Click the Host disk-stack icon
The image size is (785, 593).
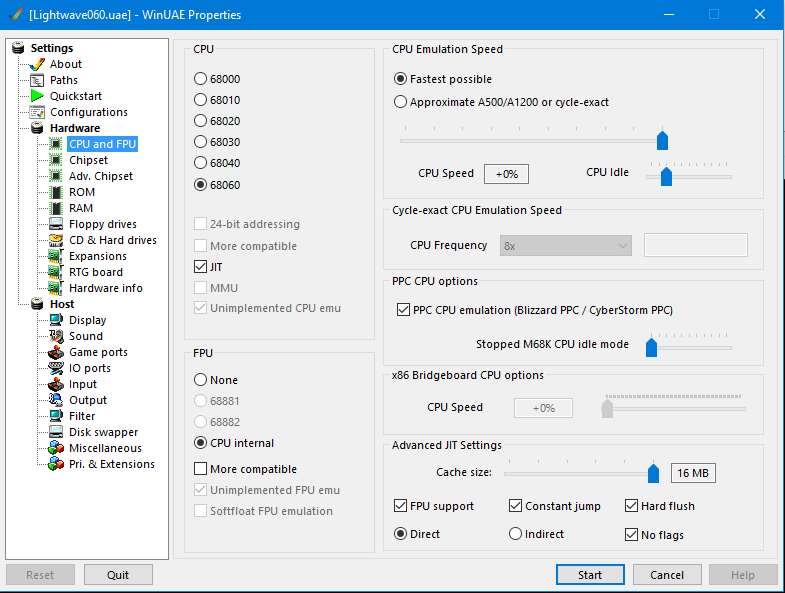pos(37,305)
